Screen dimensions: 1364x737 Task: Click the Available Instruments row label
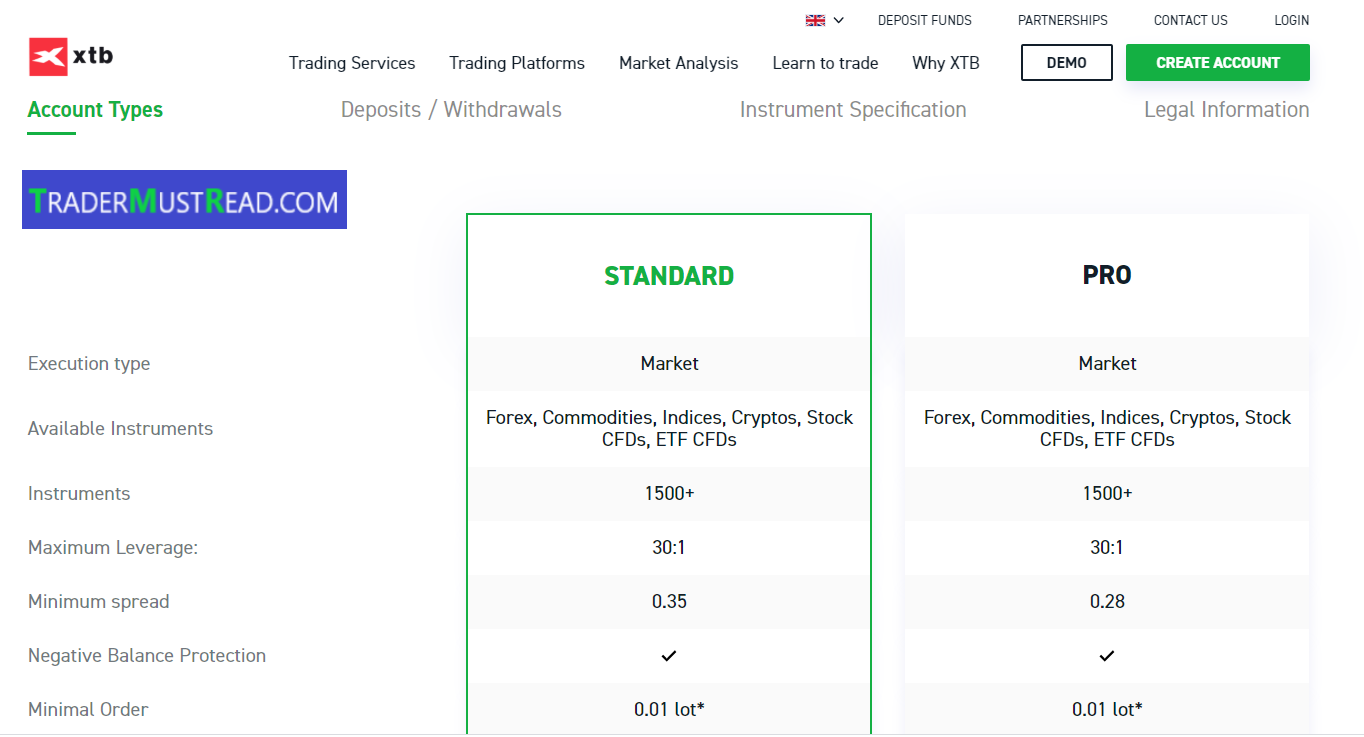tap(120, 429)
